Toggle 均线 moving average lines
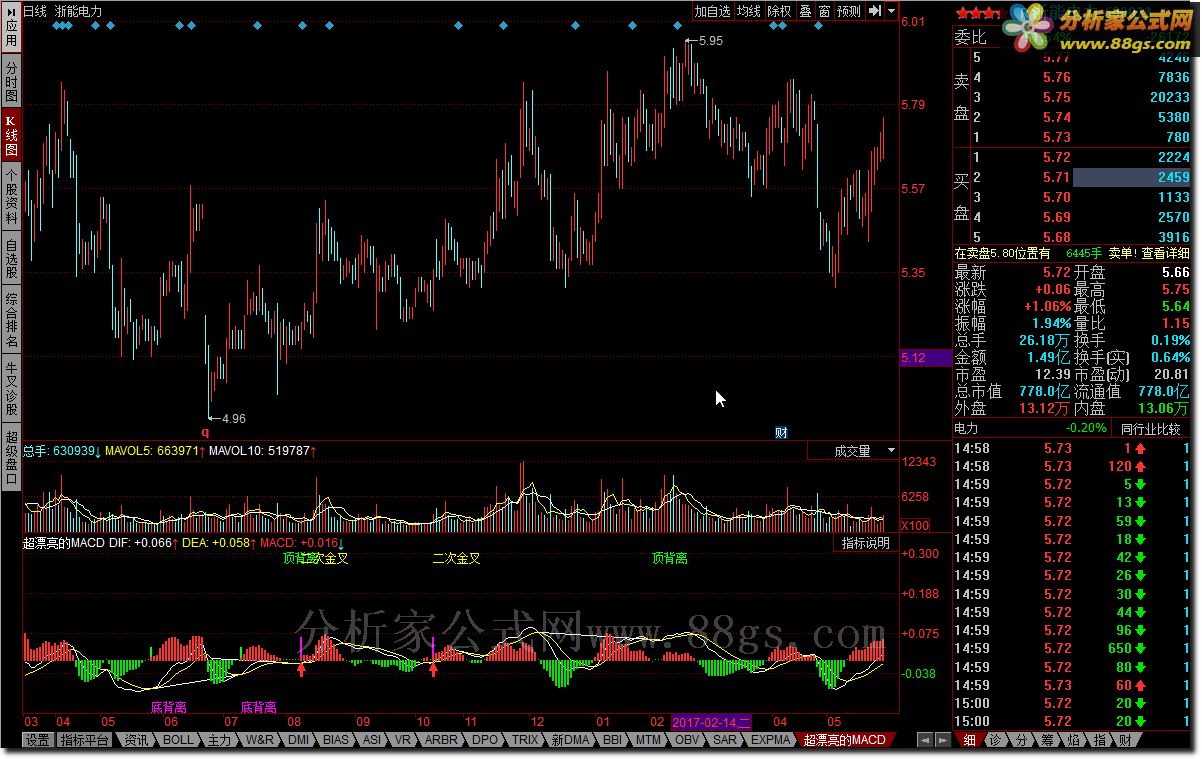This screenshot has width=1202, height=759. pos(749,11)
